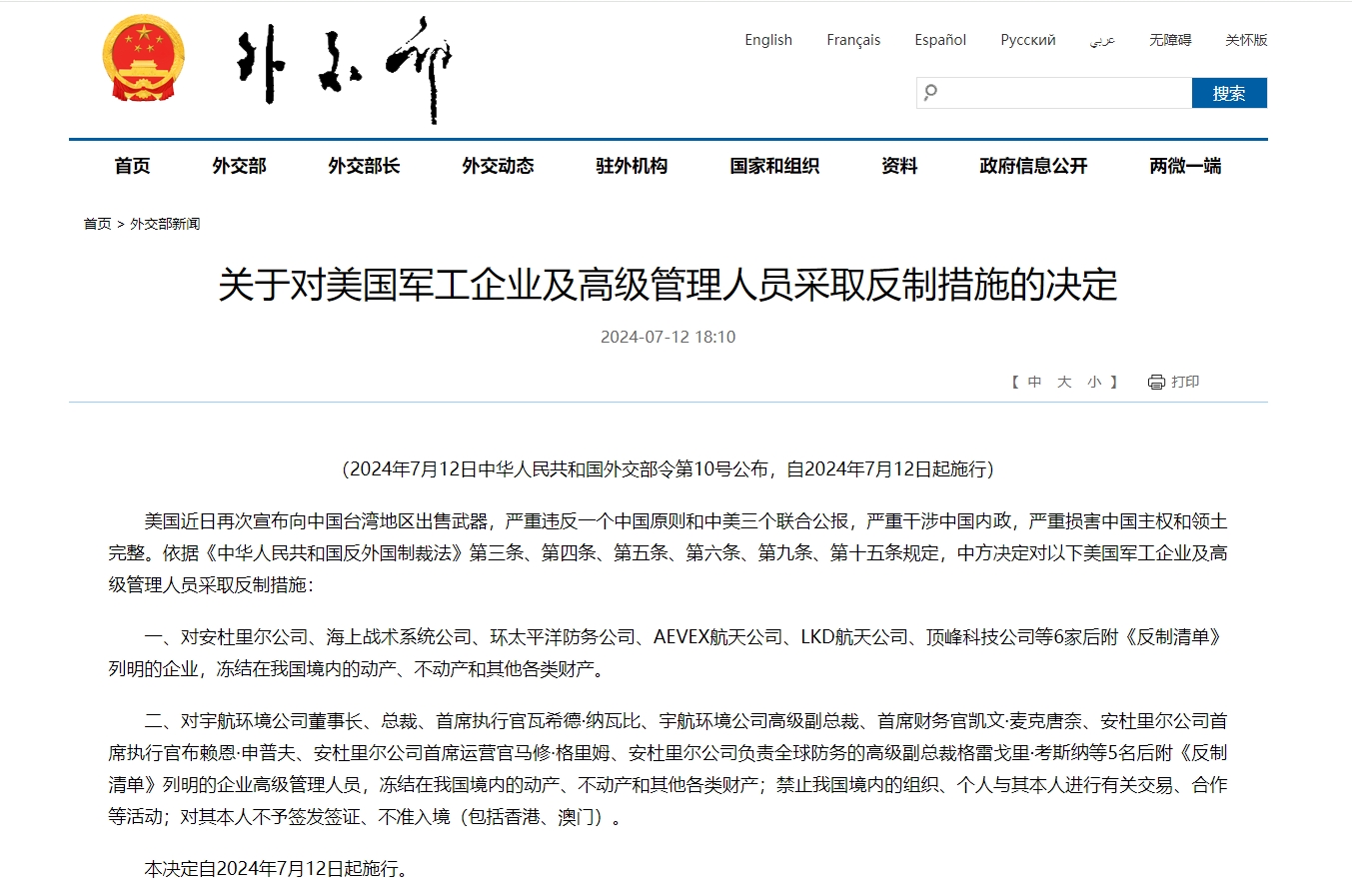Expand the 政府信息公开 menu
Image resolution: width=1352 pixels, height=896 pixels.
pyautogui.click(x=1033, y=166)
